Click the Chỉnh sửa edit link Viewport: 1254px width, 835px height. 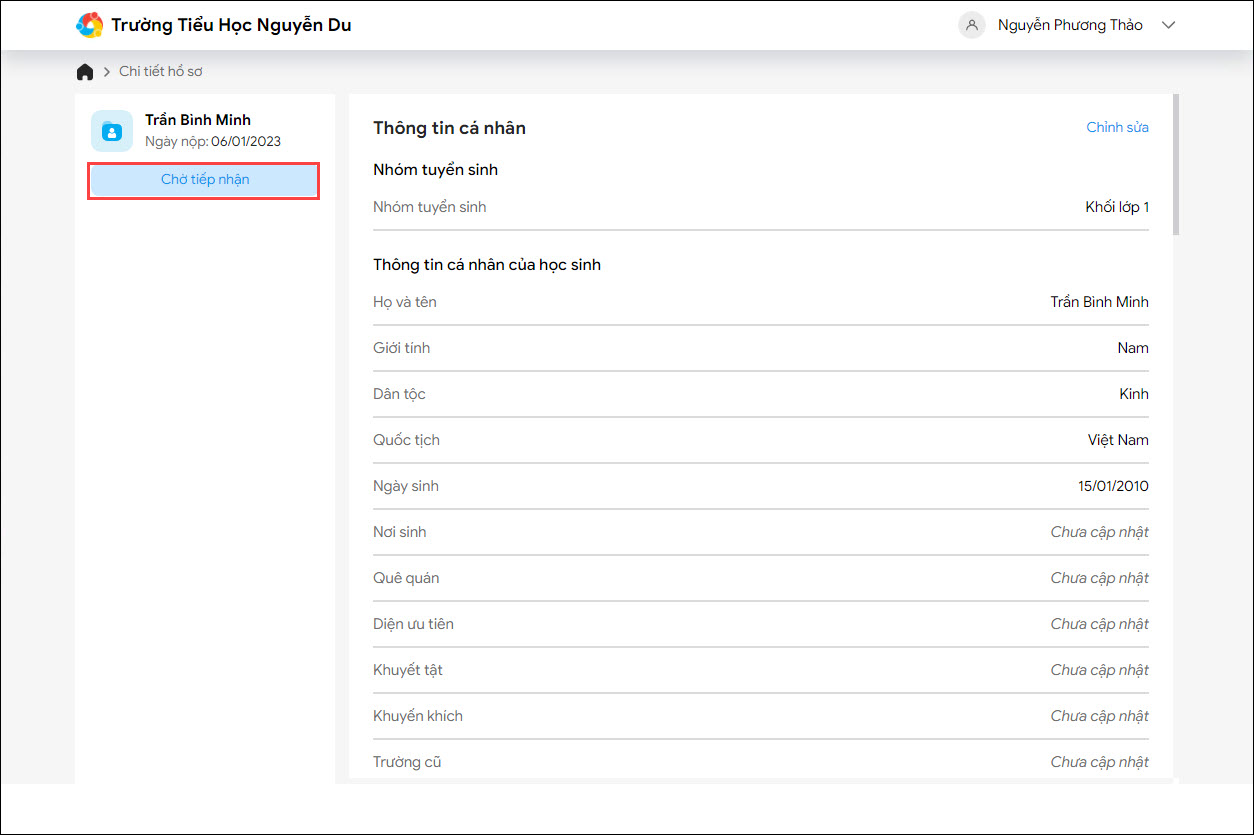tap(1117, 127)
